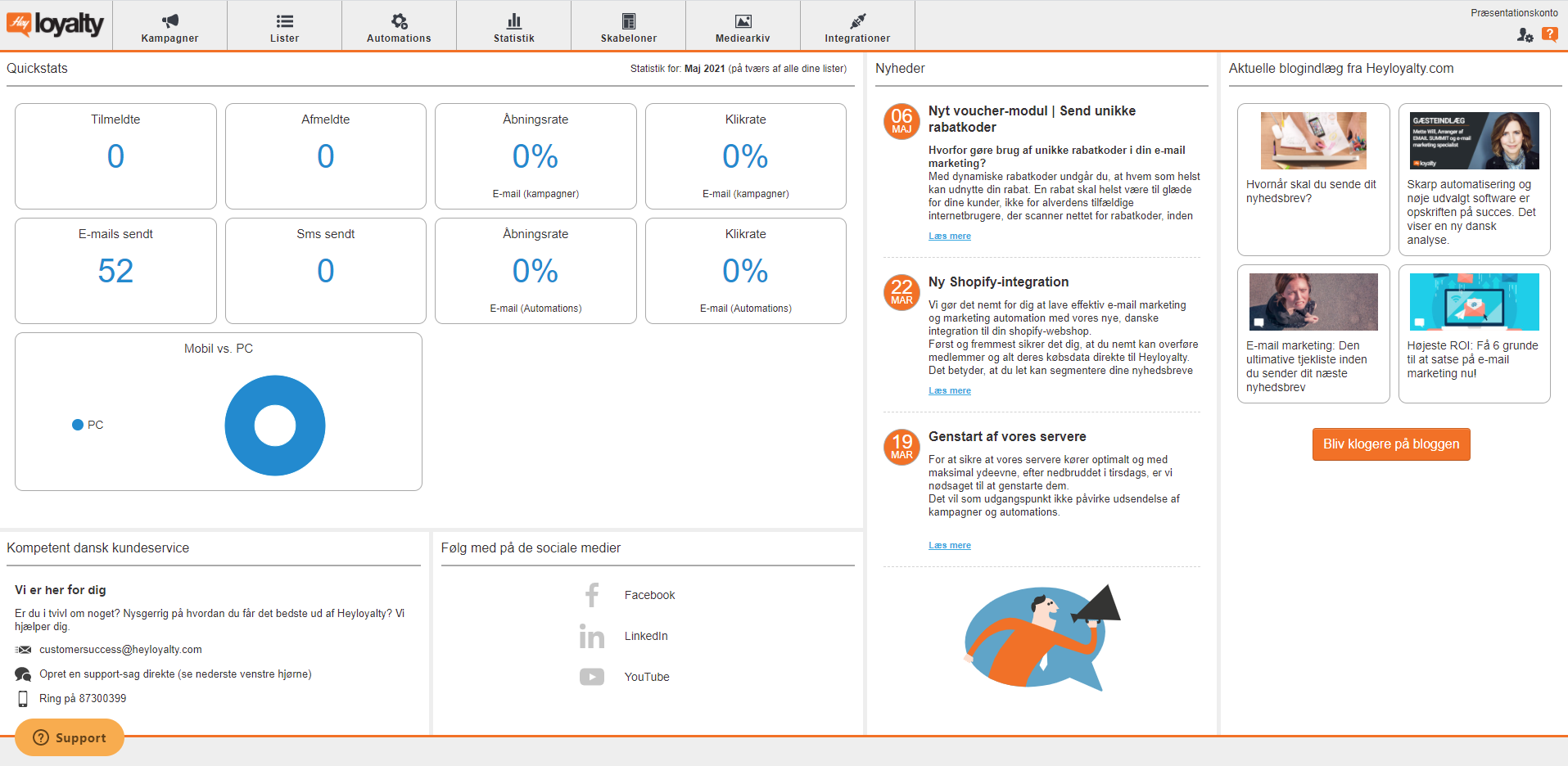Select the Mediearkiv menu label
Viewport: 1568px width, 766px height.
[x=743, y=38]
